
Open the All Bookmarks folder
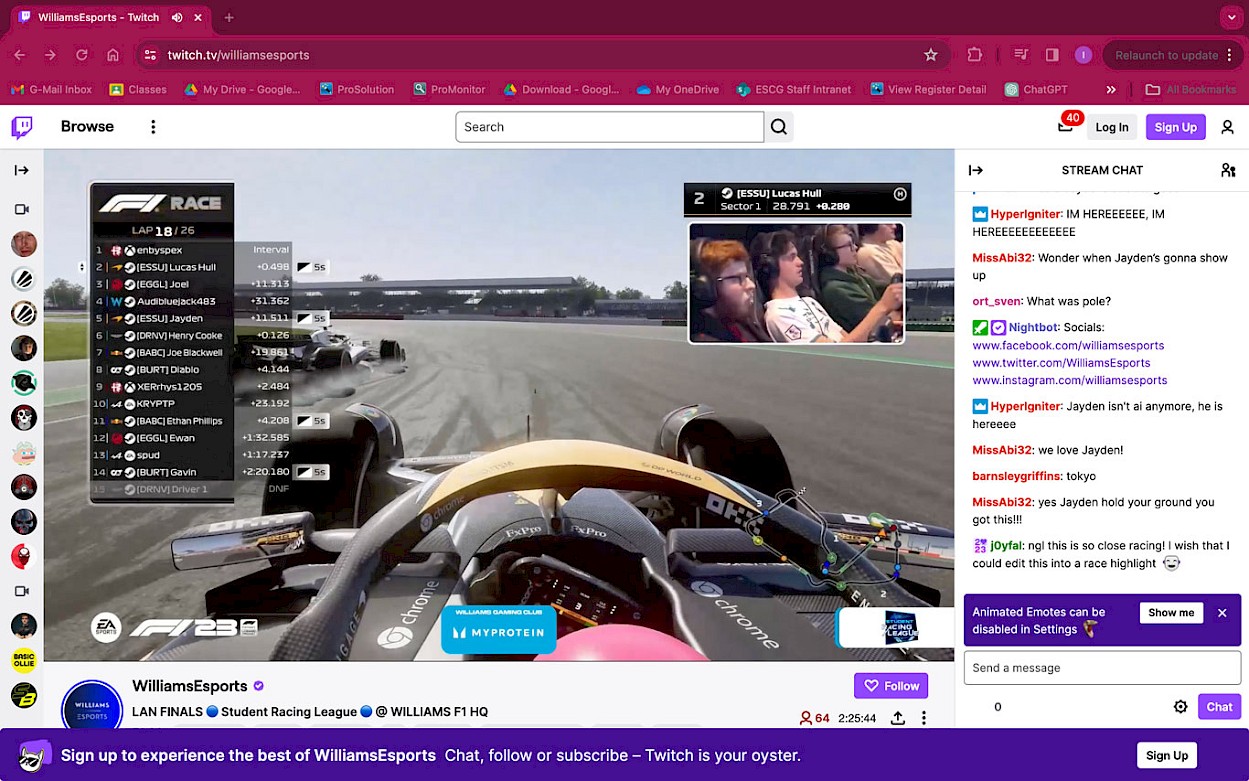coord(1191,89)
